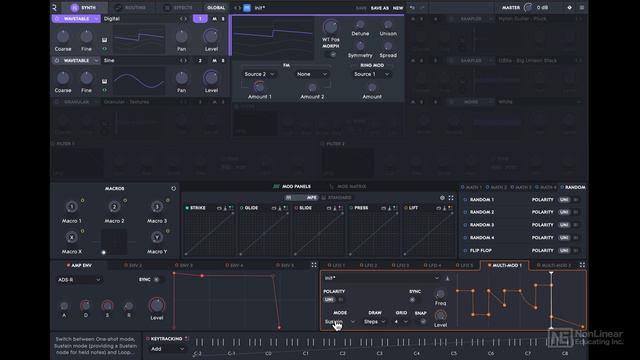This screenshot has height=360, width=640.
Task: Switch to the Effects tab
Action: pyautogui.click(x=178, y=7)
